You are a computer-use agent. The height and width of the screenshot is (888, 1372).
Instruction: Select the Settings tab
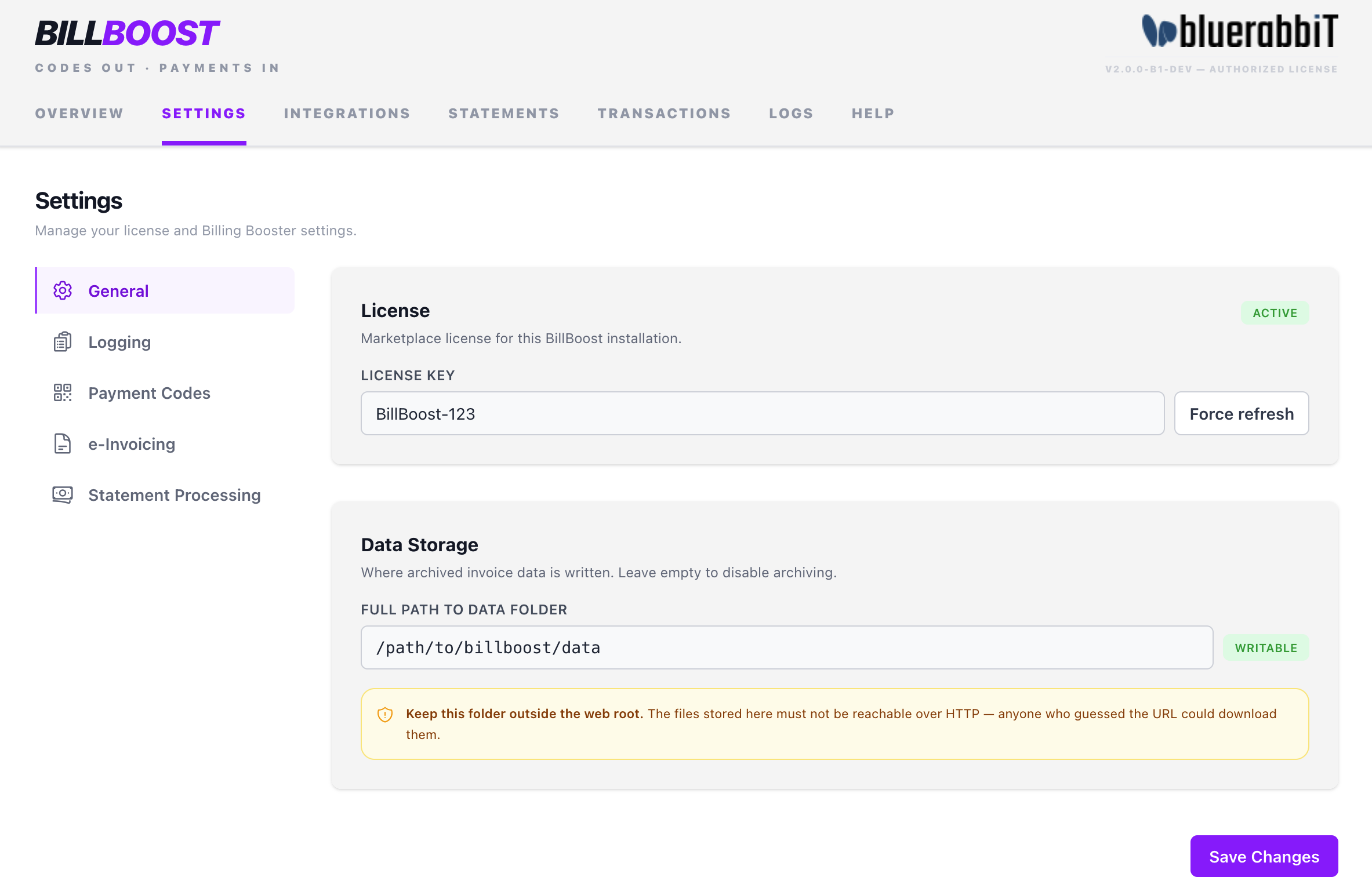point(204,114)
